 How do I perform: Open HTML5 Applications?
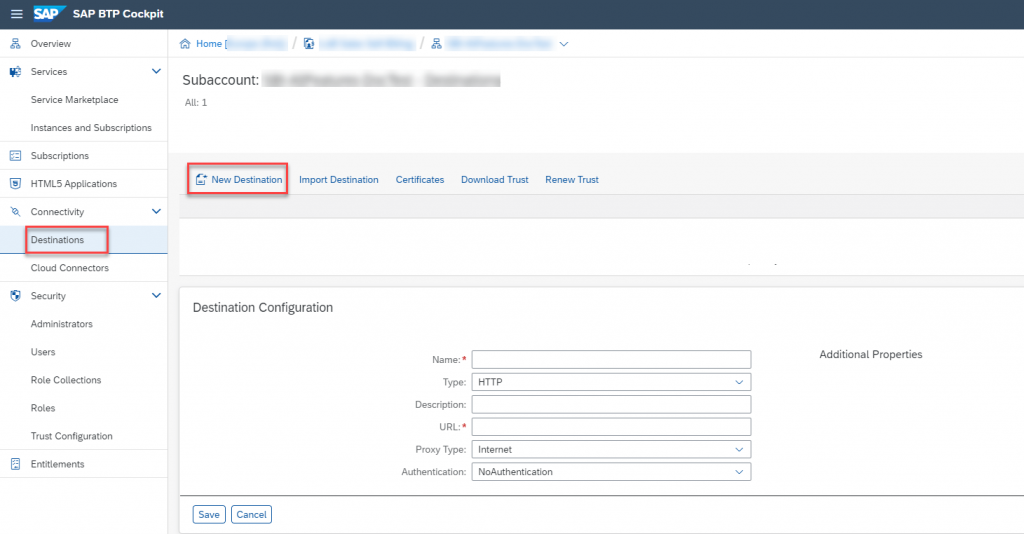pos(74,184)
